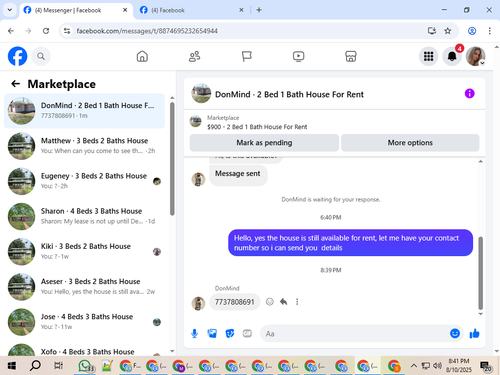Open the Marketplace store icon in top nav
The height and width of the screenshot is (375, 500).
(351, 56)
